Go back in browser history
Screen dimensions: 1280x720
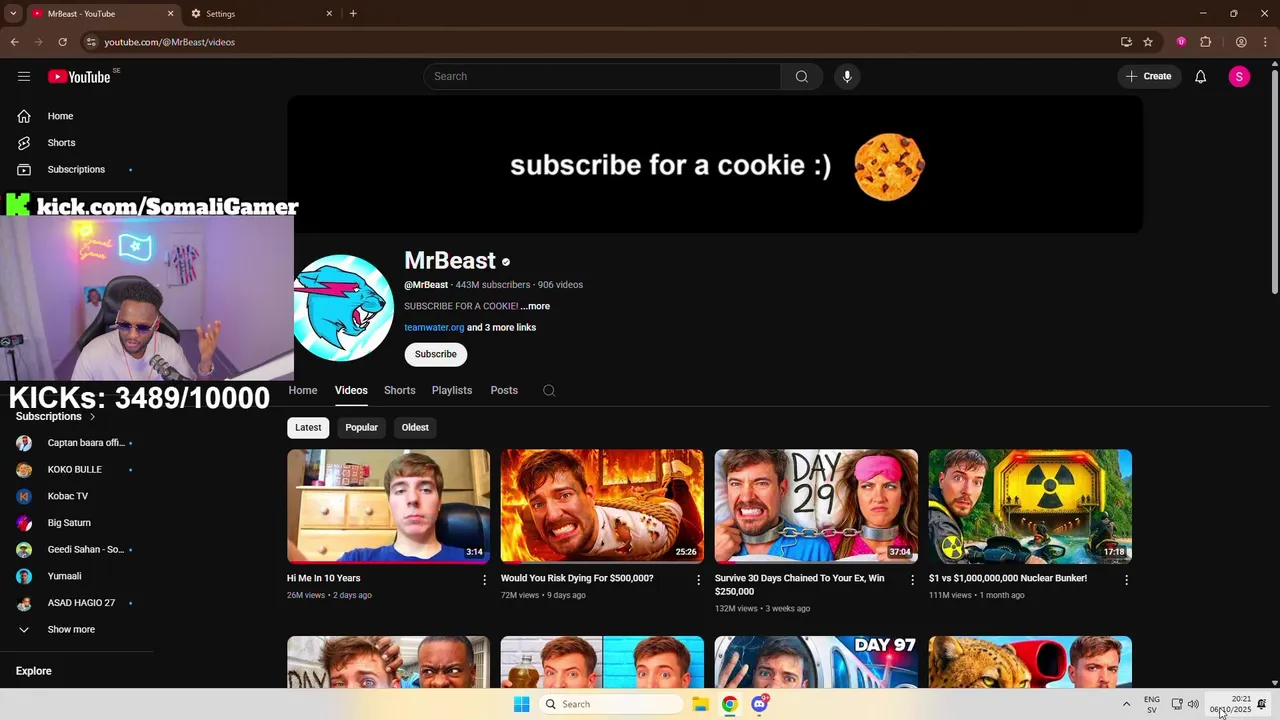coord(14,42)
